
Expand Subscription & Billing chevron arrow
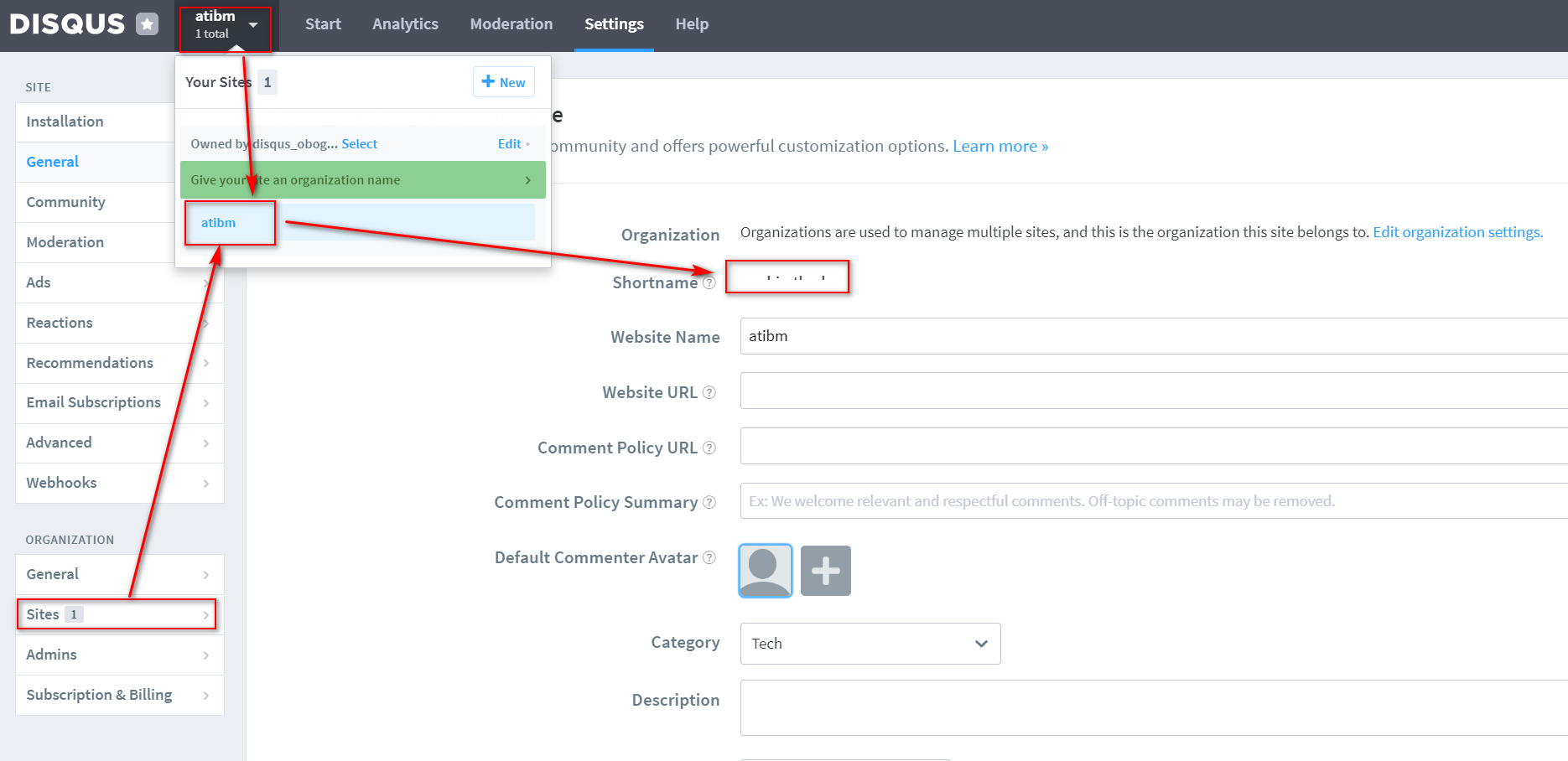click(x=206, y=696)
